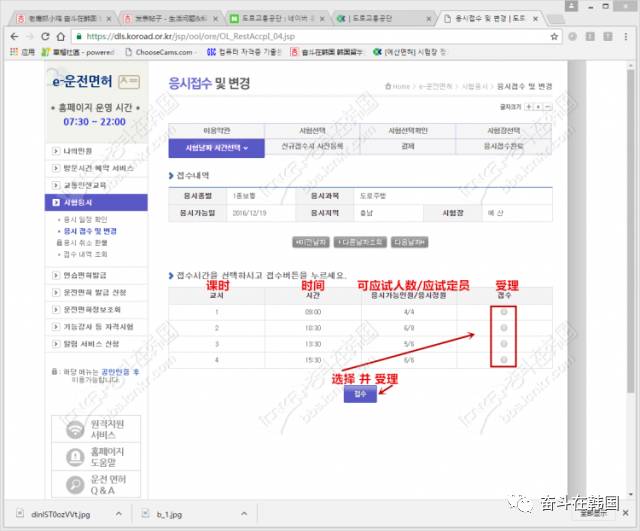Click the e-운전면허 site logo
The width and height of the screenshot is (640, 531).
coord(82,82)
